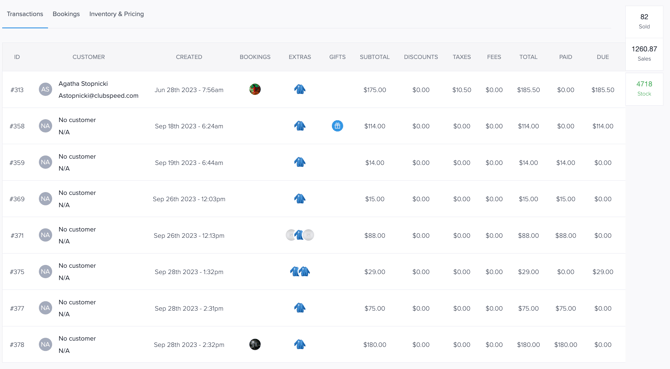Click the DUE column header
The image size is (670, 369).
point(603,57)
